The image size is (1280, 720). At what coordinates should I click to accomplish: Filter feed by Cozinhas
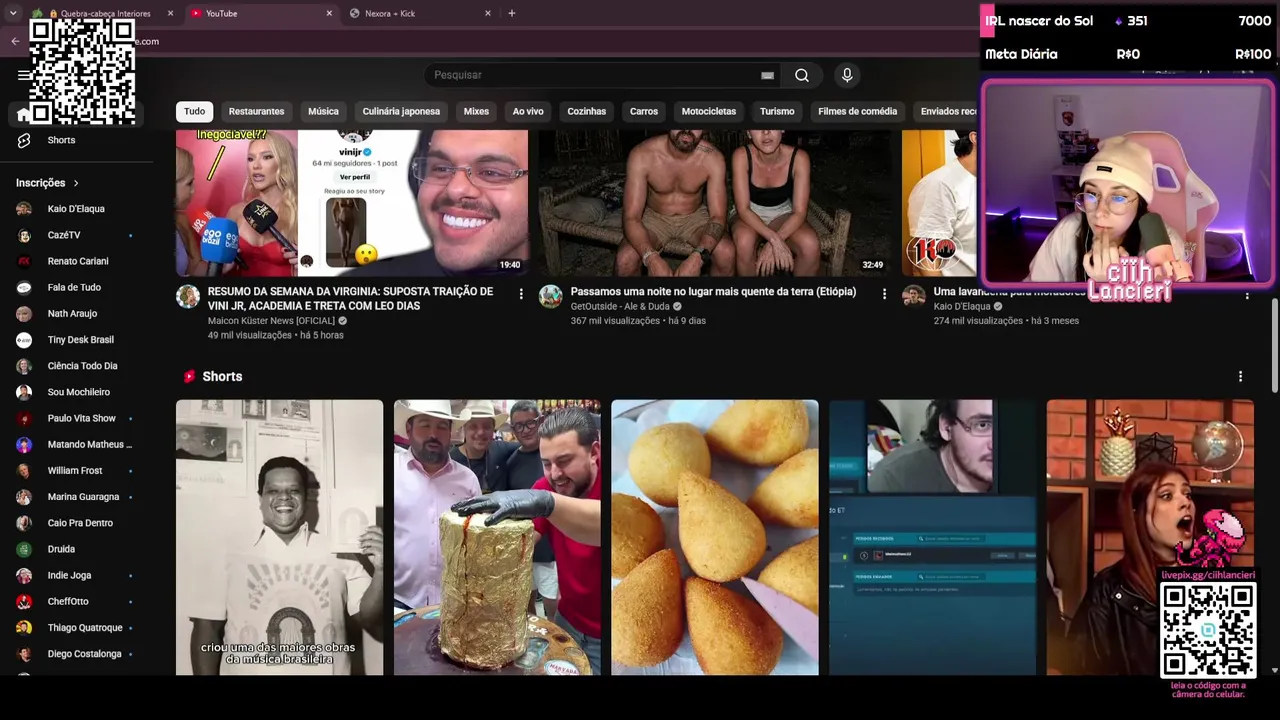point(587,111)
